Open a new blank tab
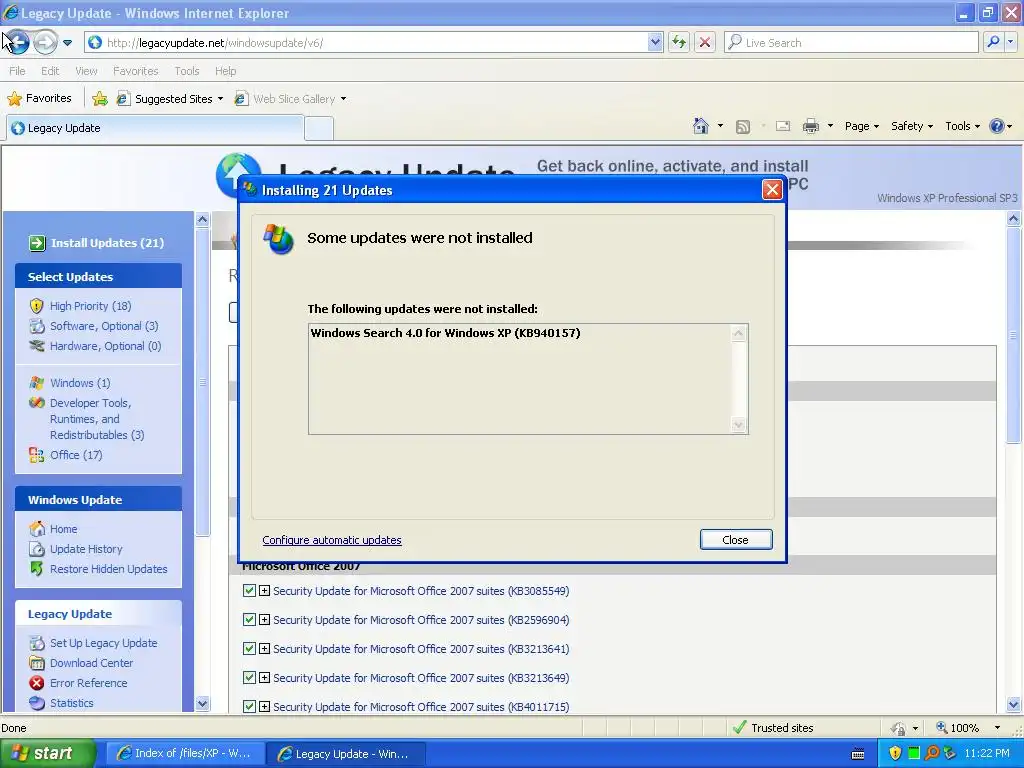The image size is (1024, 768). pyautogui.click(x=319, y=129)
